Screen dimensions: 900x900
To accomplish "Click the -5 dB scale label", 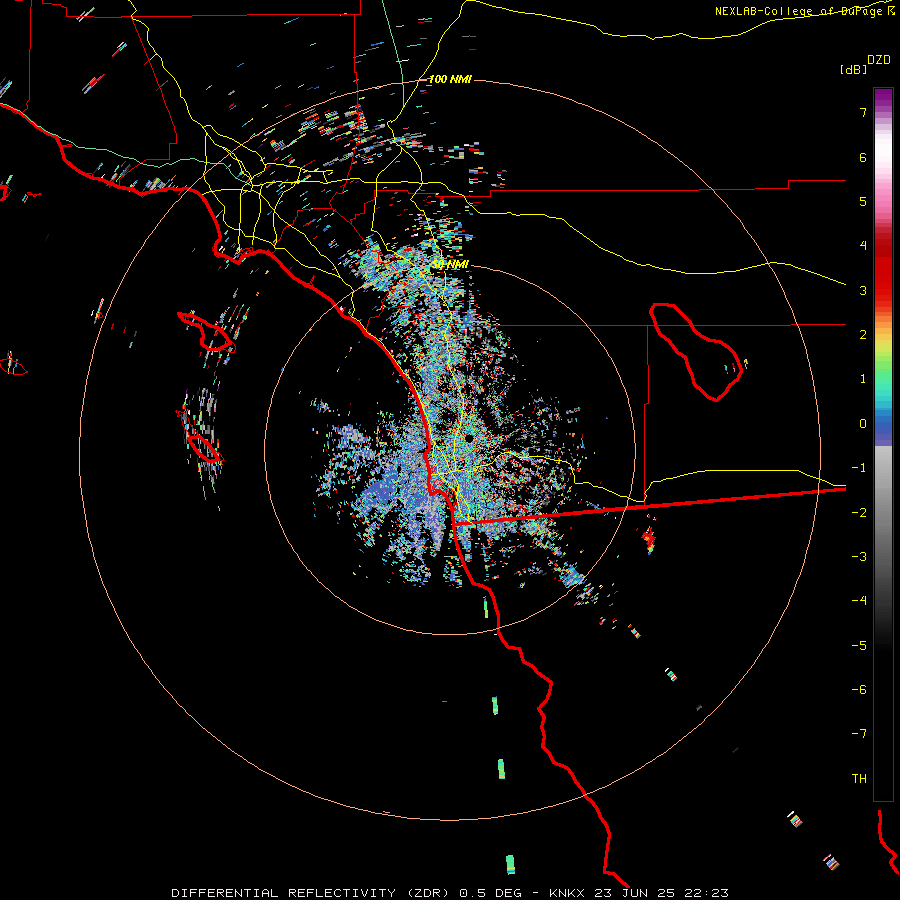I will (859, 645).
